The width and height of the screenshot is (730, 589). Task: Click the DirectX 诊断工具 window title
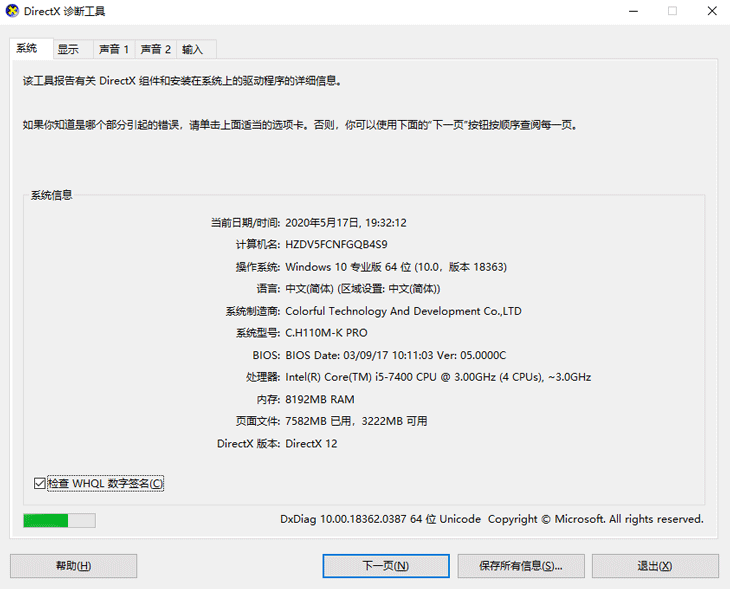tap(64, 11)
